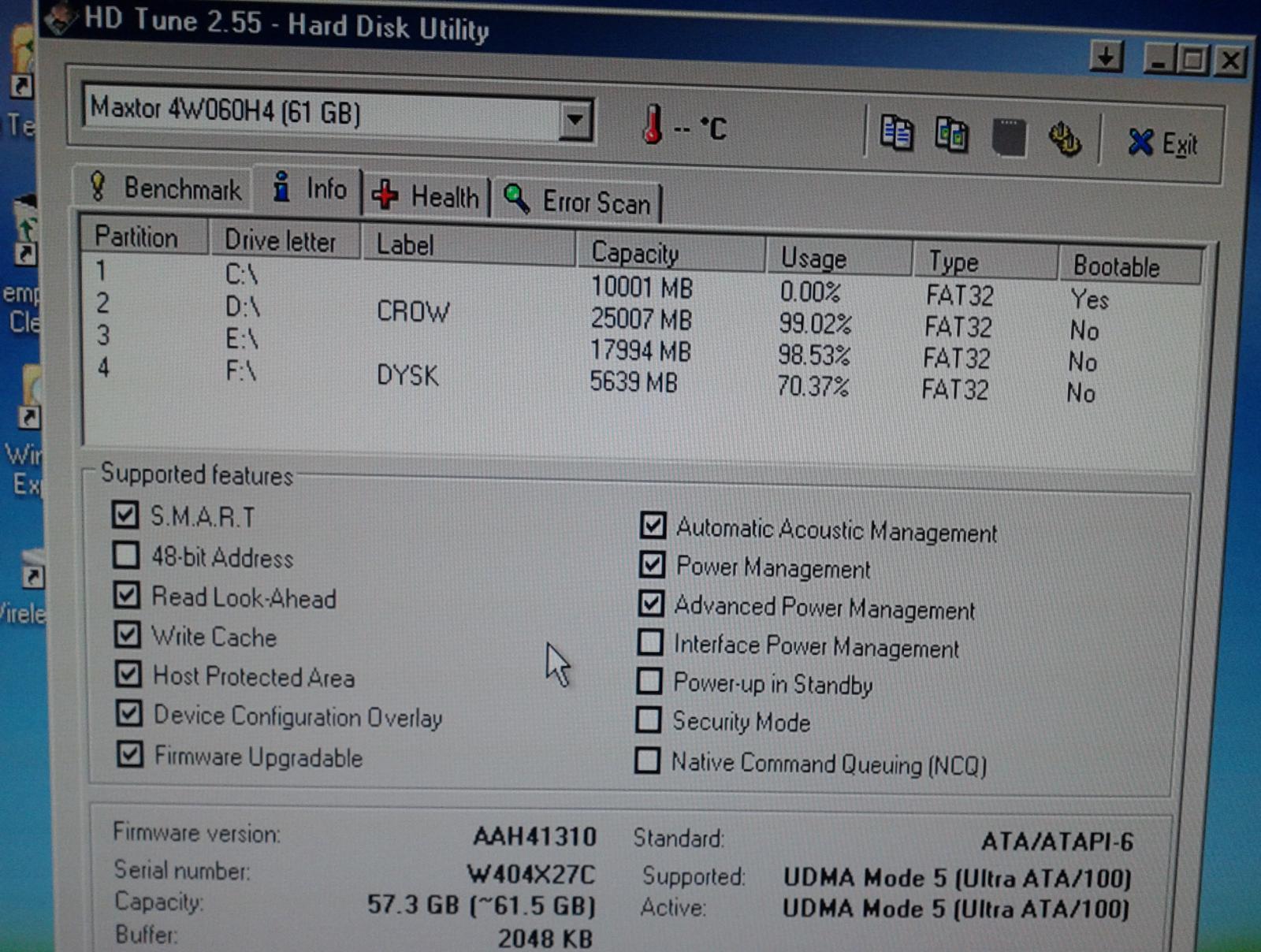Toggle the Power-up in Standby checkbox
The image size is (1261, 952).
click(x=649, y=681)
